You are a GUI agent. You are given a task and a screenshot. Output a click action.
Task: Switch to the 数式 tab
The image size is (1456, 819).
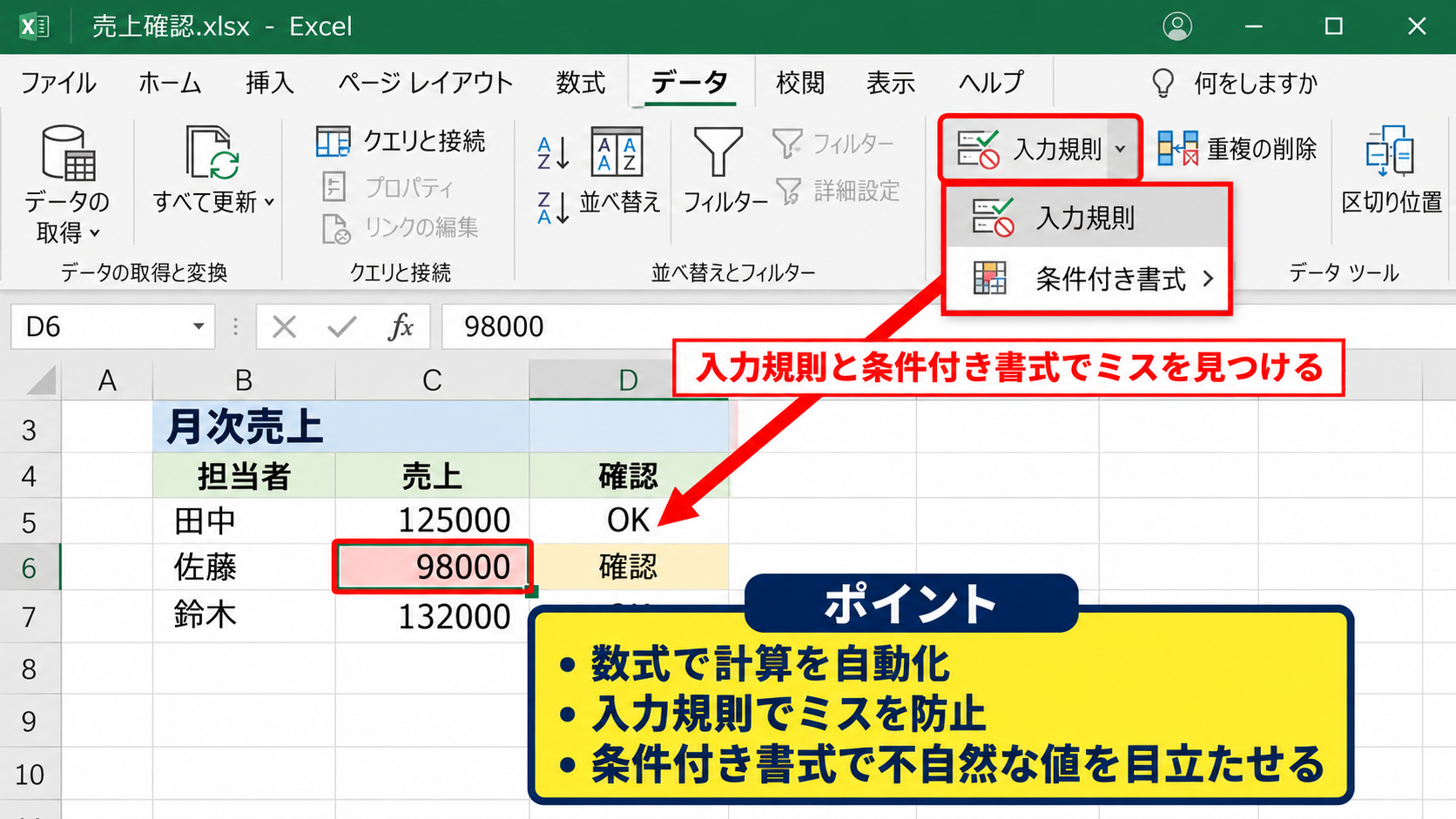[x=581, y=83]
